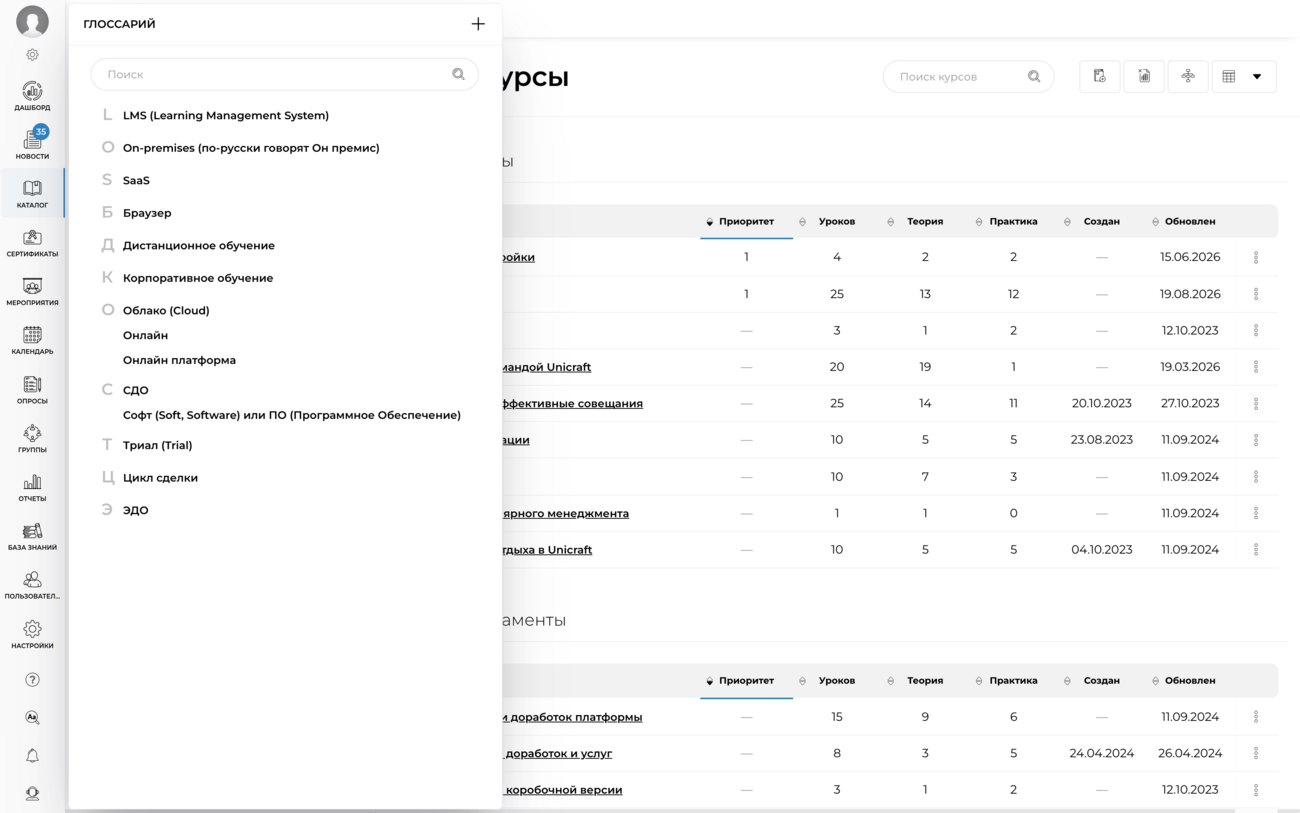
Task: Open the Отчеты sidebar item
Action: click(x=32, y=487)
